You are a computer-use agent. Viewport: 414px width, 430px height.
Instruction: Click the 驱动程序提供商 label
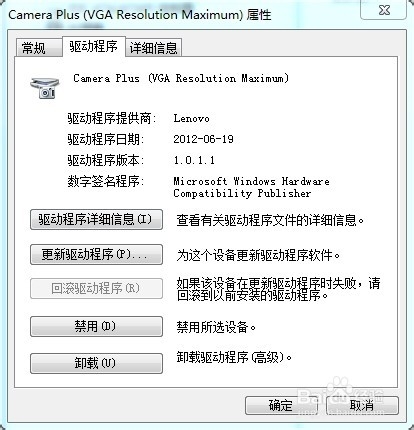pos(112,118)
